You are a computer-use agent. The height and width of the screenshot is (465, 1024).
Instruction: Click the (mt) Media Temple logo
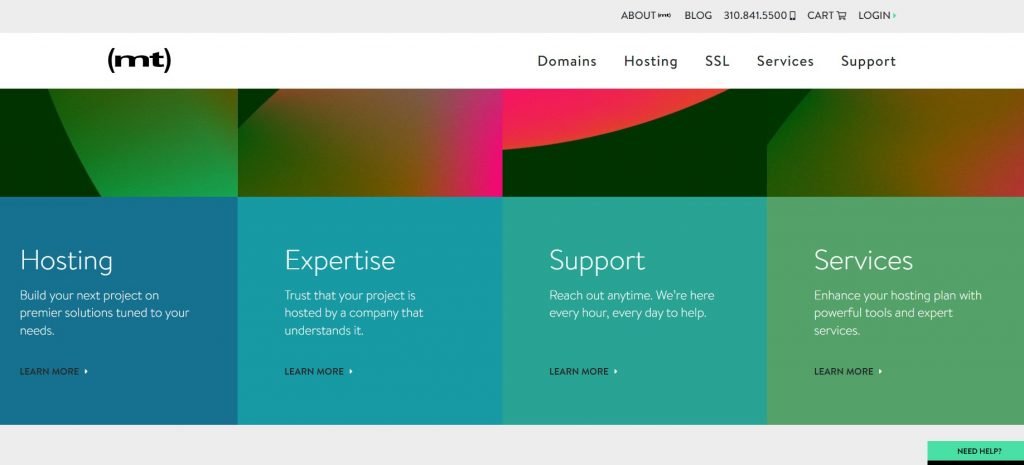point(139,61)
